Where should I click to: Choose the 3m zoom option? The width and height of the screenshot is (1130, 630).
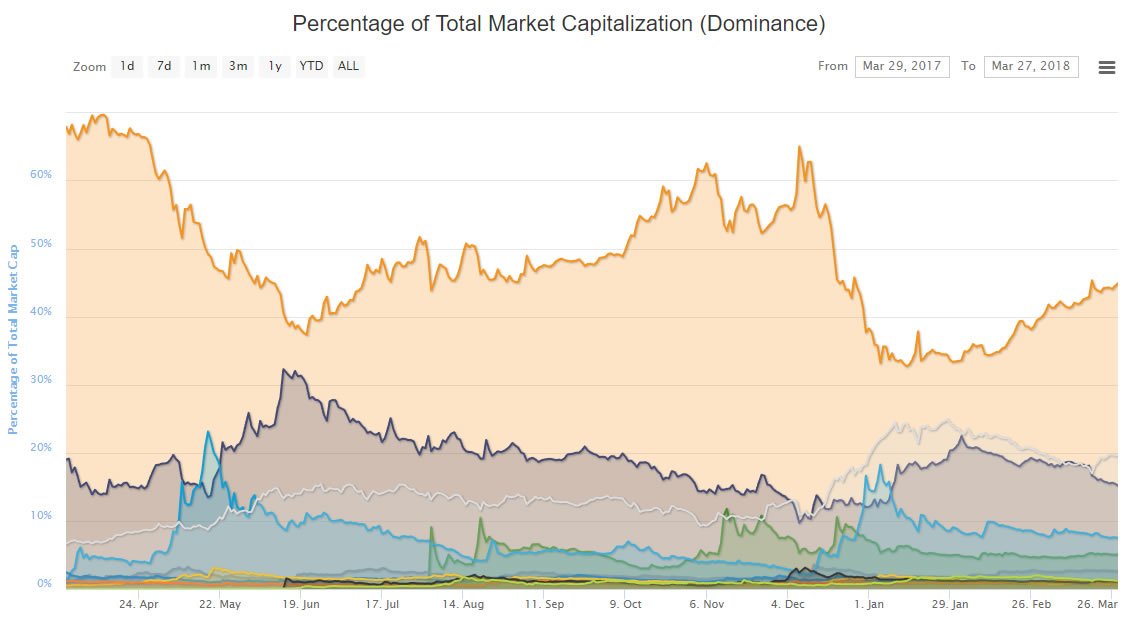pos(238,66)
